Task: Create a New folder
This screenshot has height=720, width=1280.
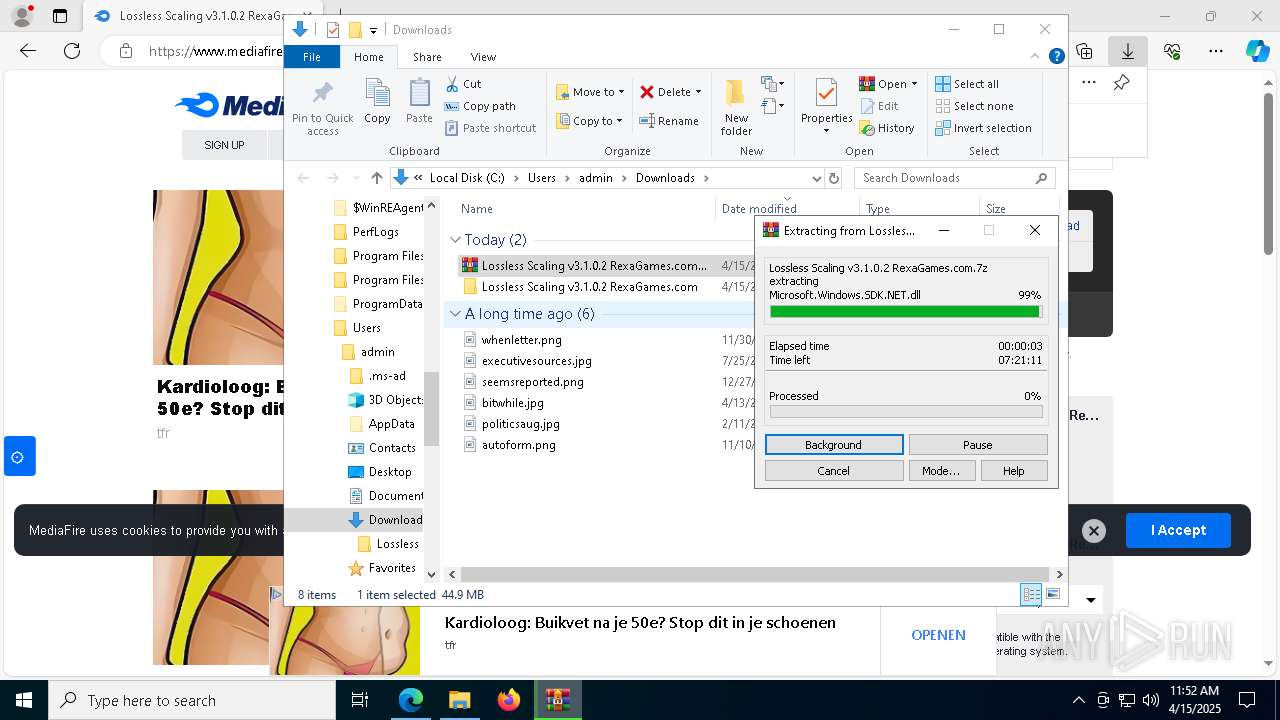Action: click(736, 108)
